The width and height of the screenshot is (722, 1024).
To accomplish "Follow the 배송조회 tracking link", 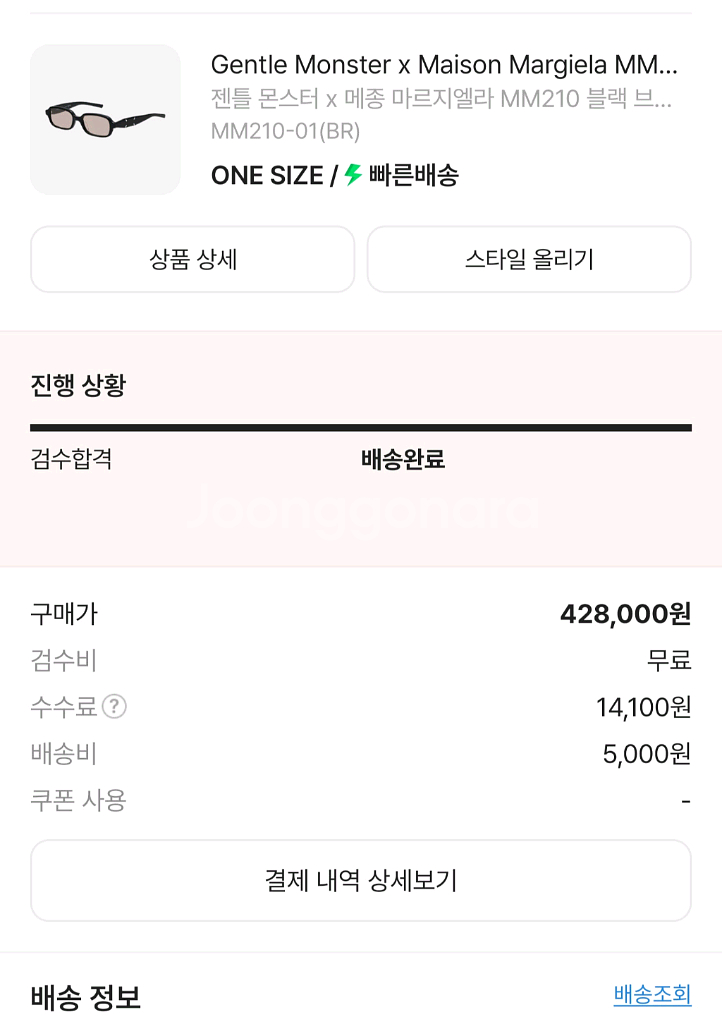I will [652, 994].
